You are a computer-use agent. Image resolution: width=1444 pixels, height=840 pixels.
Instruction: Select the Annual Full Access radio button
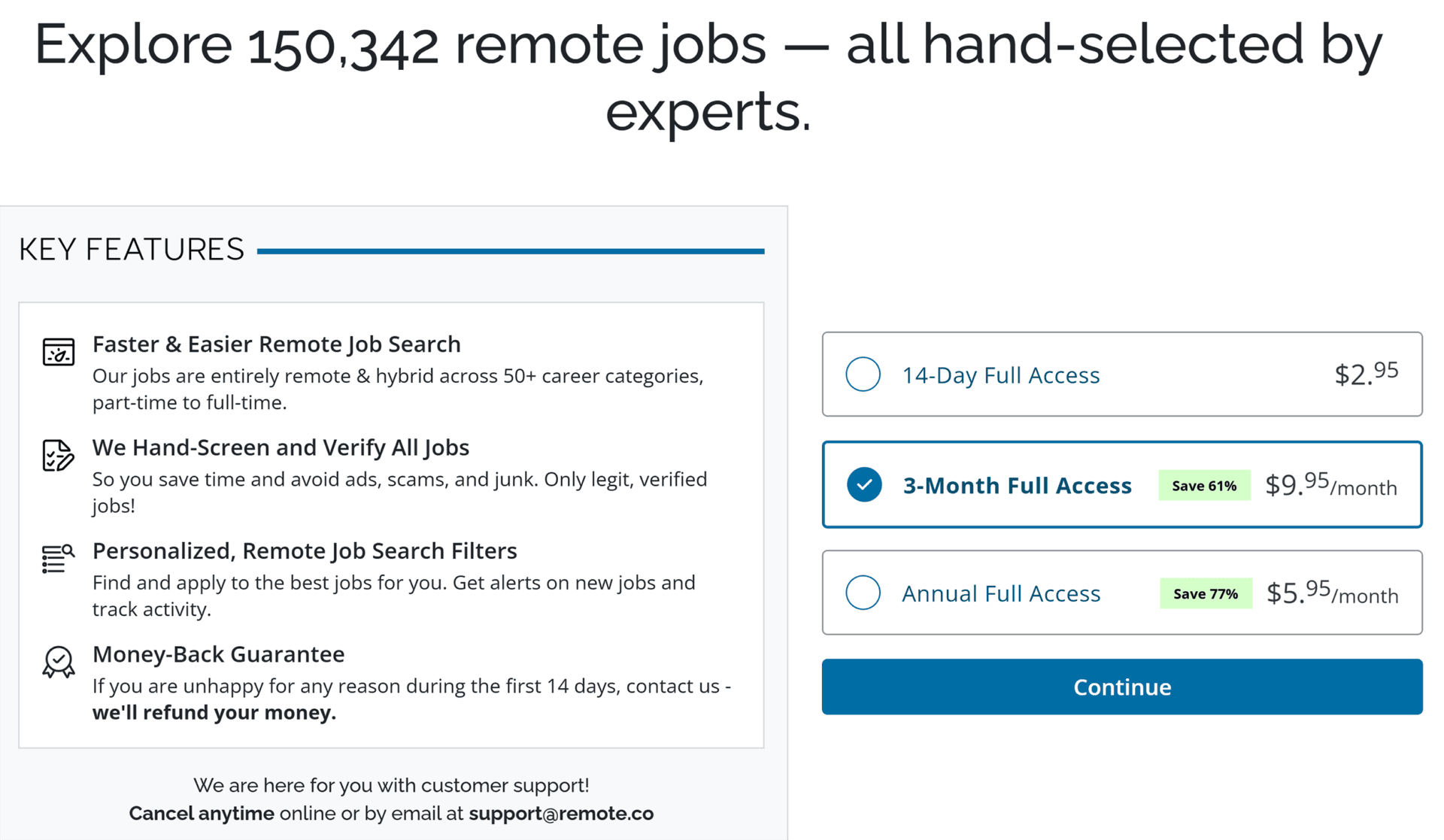pyautogui.click(x=863, y=593)
